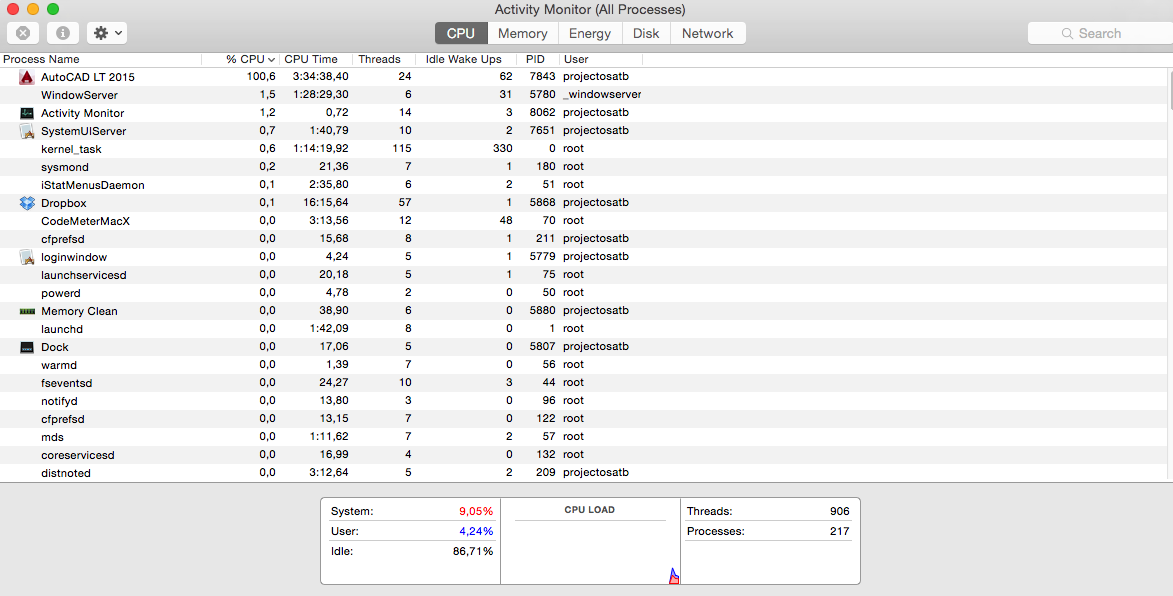
Task: Click the search magnifier icon
Action: pos(1068,34)
